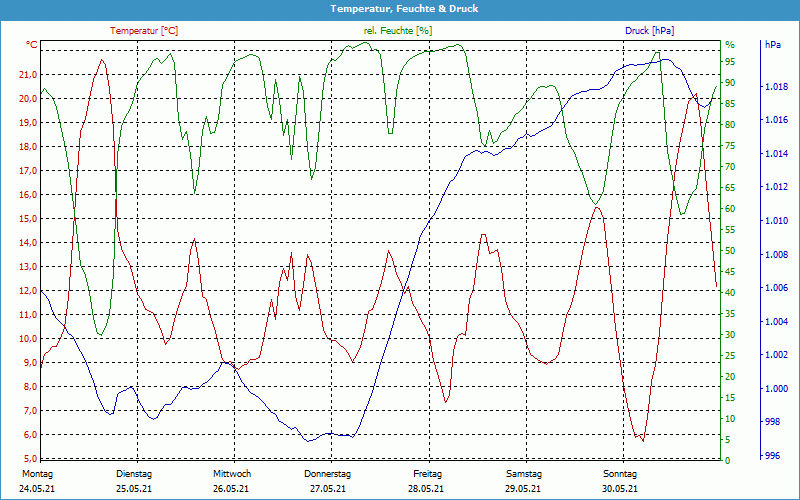Click the 'Montag' day label

point(37,474)
